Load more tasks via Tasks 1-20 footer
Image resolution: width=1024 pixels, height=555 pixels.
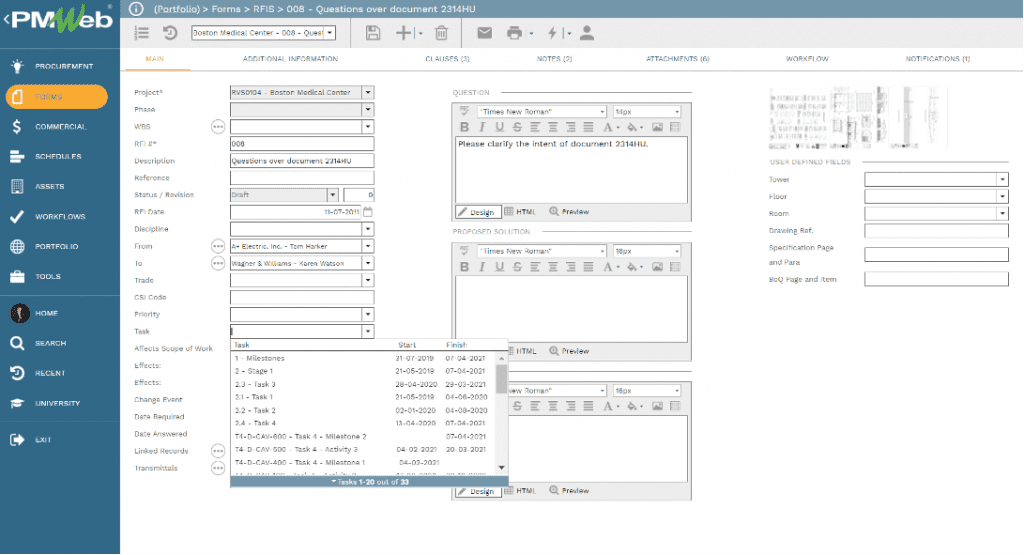point(370,482)
